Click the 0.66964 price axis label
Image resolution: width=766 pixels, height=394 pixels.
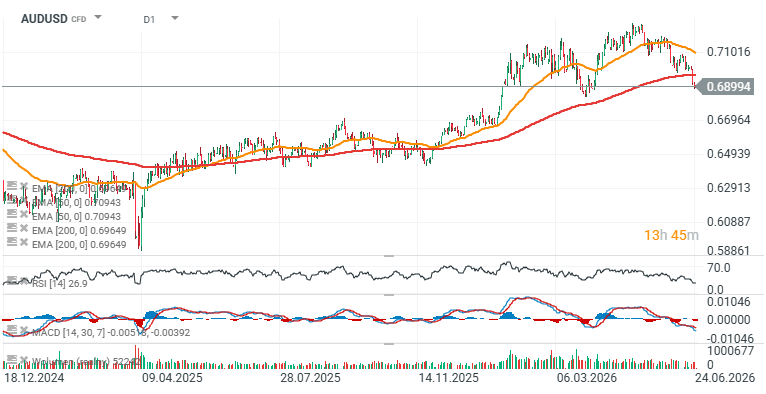pos(728,120)
